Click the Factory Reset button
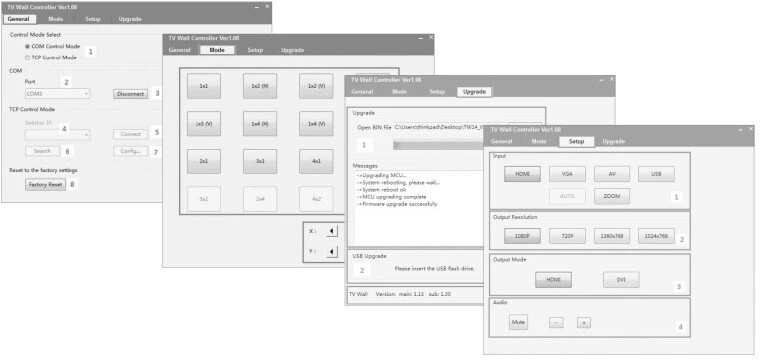 (x=45, y=185)
